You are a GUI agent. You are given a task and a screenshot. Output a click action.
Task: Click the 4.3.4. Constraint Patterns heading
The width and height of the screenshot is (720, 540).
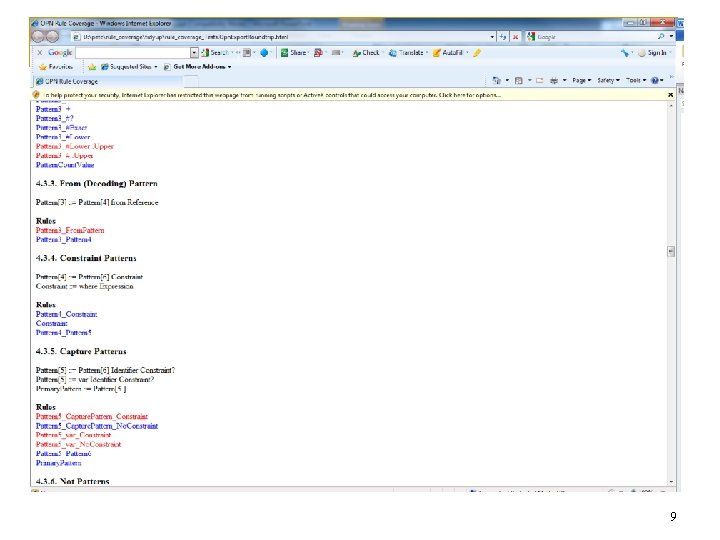point(86,258)
